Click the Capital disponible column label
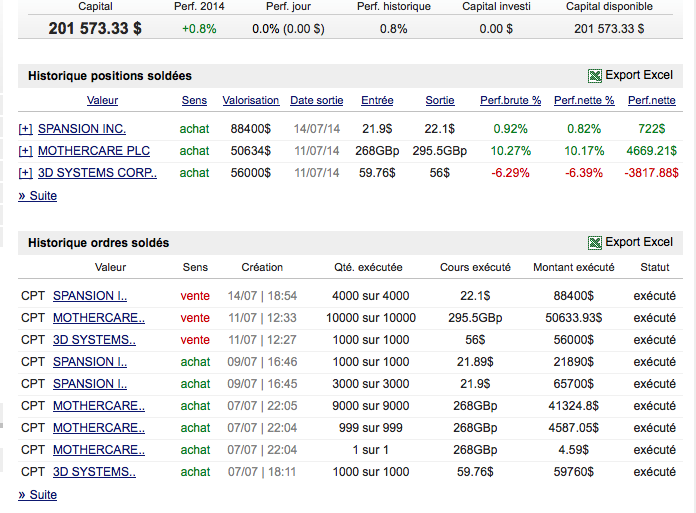 pyautogui.click(x=609, y=7)
